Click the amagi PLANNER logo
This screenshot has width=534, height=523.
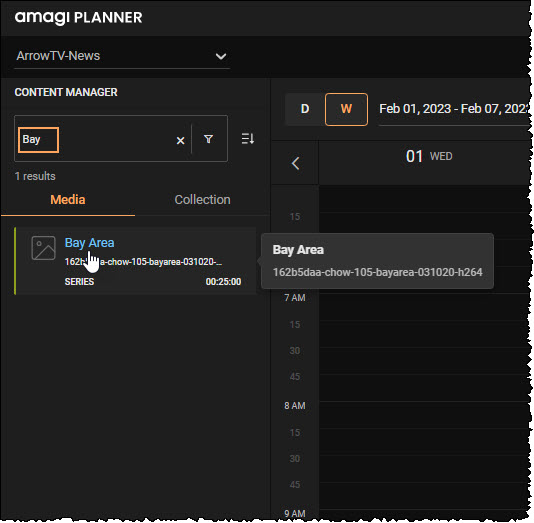click(x=78, y=17)
